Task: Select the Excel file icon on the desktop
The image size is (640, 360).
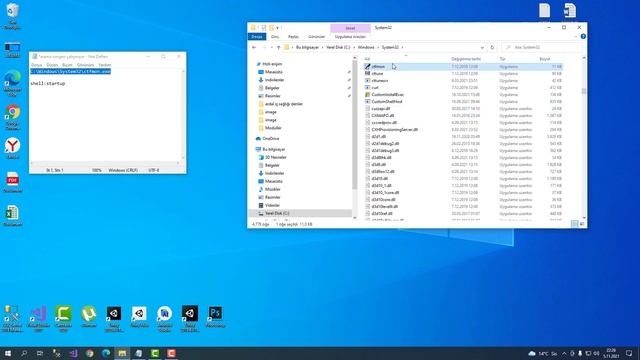Action: pos(13,216)
